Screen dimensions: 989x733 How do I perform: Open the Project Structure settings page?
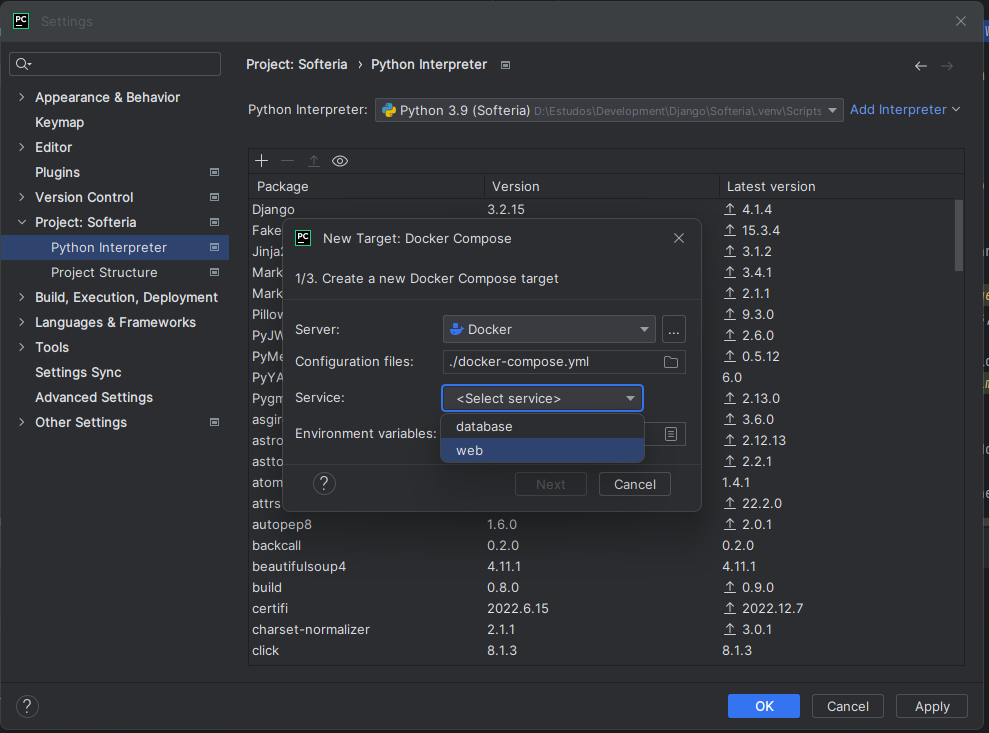pyautogui.click(x=104, y=272)
